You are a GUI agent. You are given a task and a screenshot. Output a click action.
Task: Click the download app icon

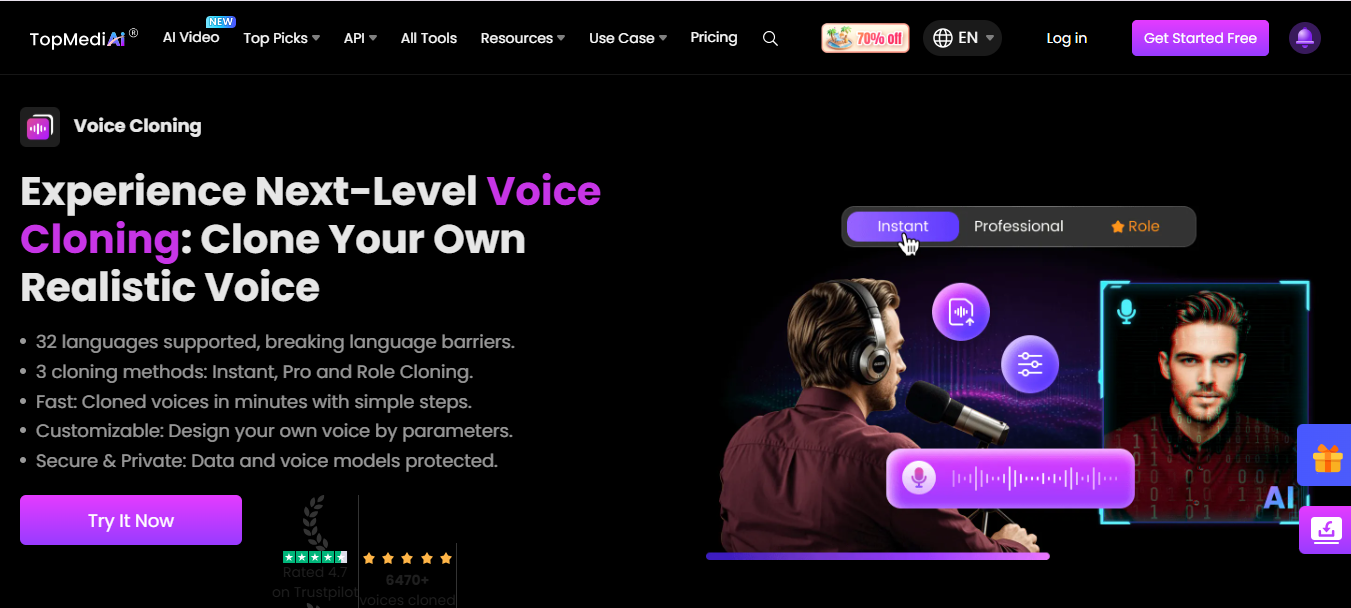coord(1326,529)
